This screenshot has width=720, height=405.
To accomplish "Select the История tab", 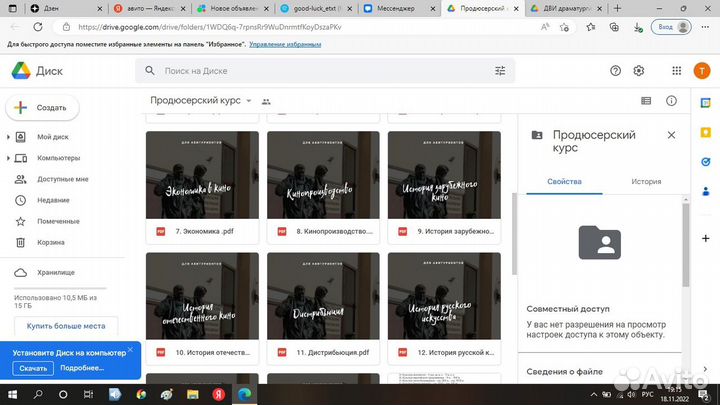I will pos(646,181).
